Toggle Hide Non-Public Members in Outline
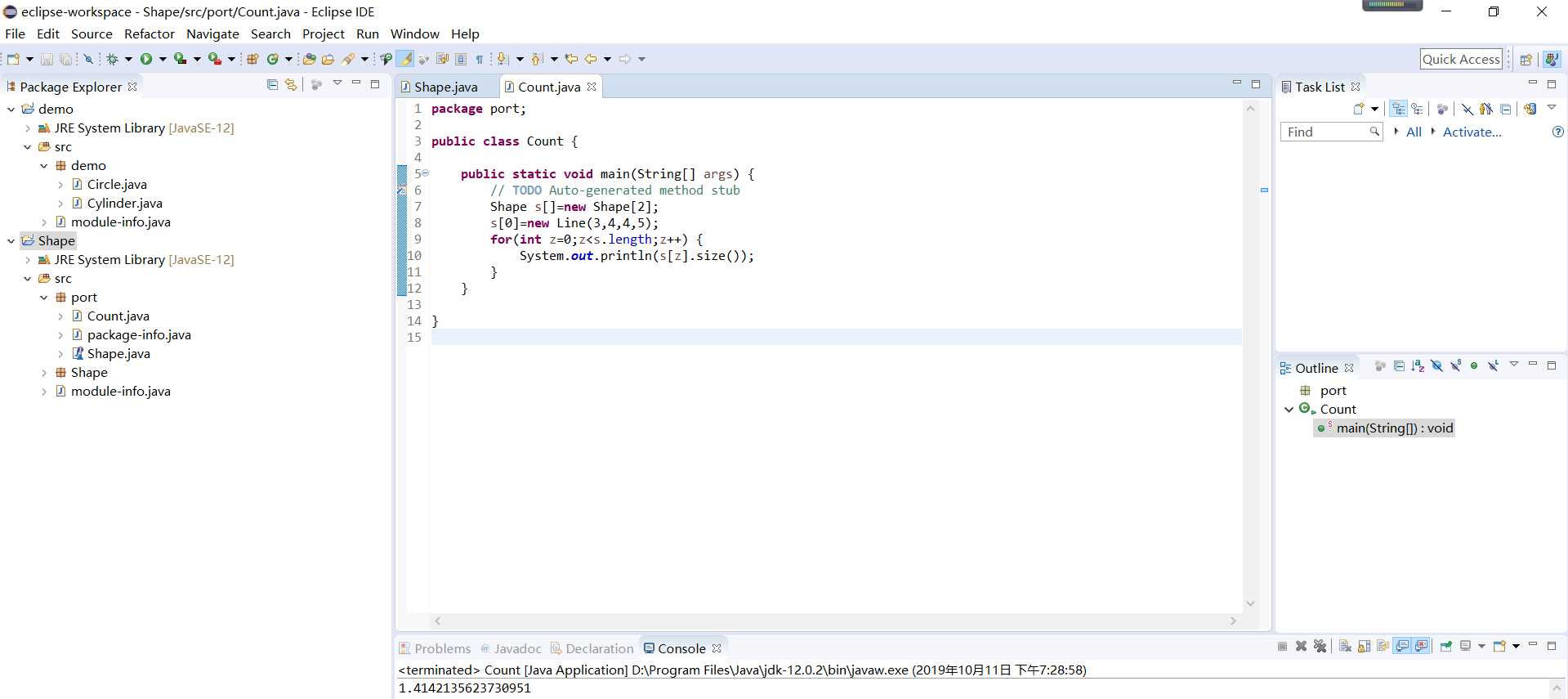This screenshot has height=699, width=1568. [x=1474, y=365]
